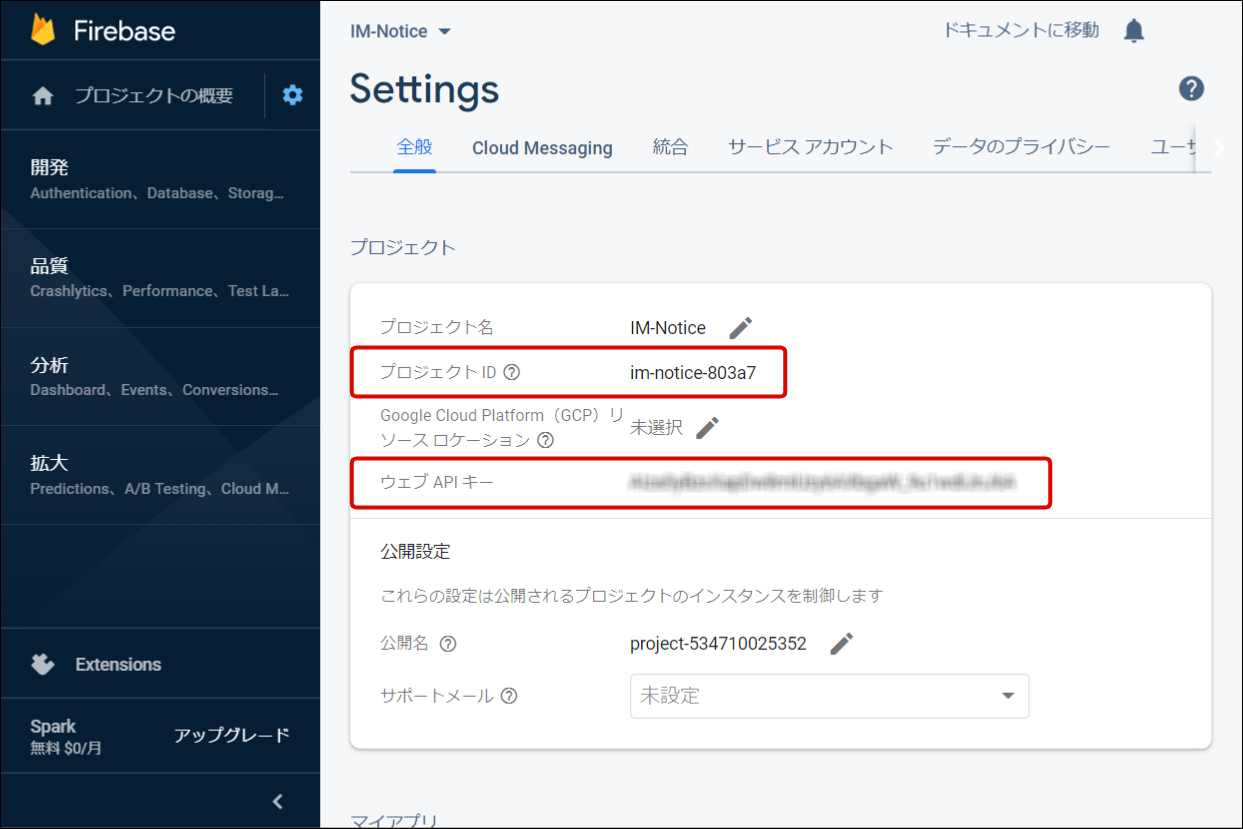This screenshot has width=1243, height=829.
Task: Open the サービス アカウント tab
Action: pyautogui.click(x=810, y=147)
